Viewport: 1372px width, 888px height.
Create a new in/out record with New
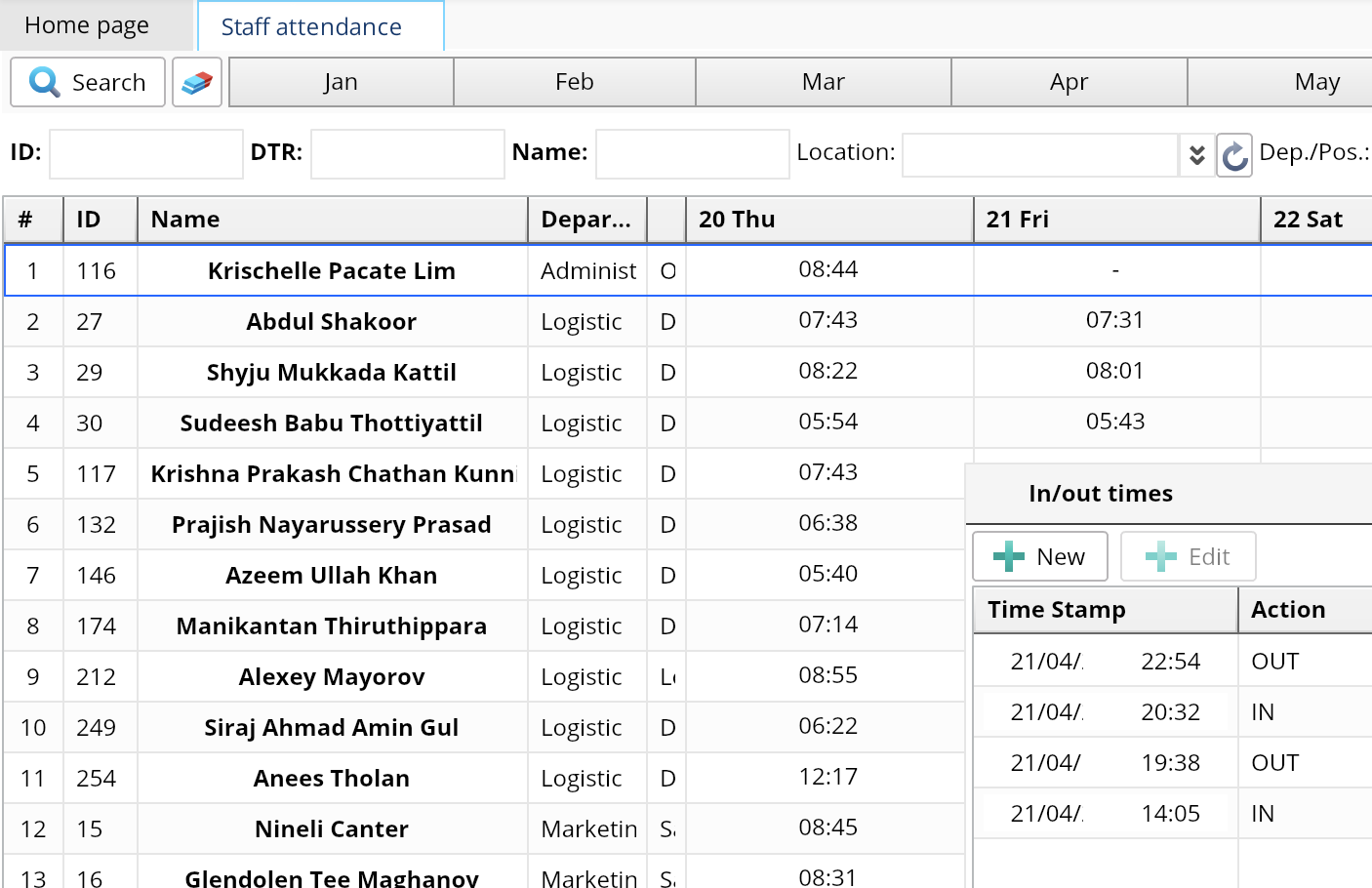(1039, 555)
